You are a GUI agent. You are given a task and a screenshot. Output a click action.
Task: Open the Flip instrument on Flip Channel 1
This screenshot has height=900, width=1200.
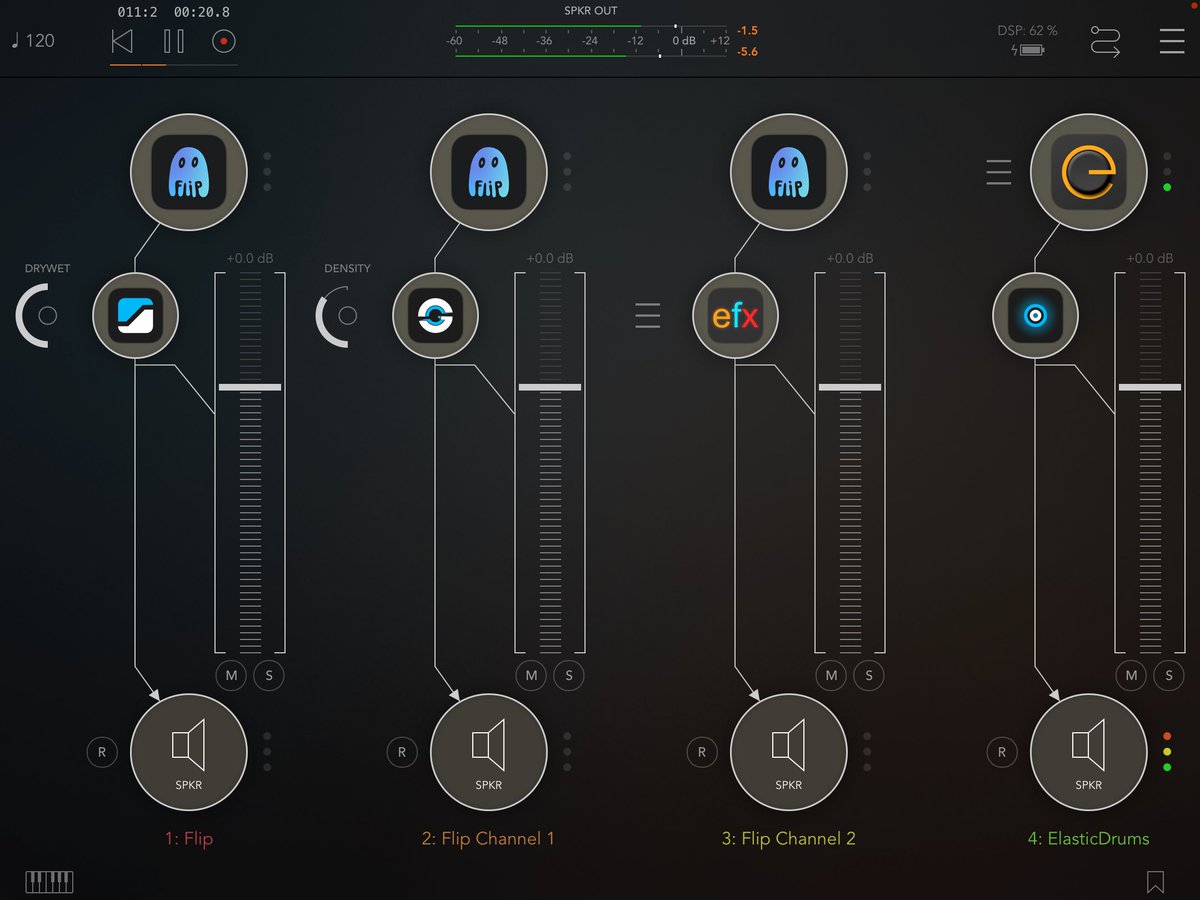pyautogui.click(x=489, y=172)
